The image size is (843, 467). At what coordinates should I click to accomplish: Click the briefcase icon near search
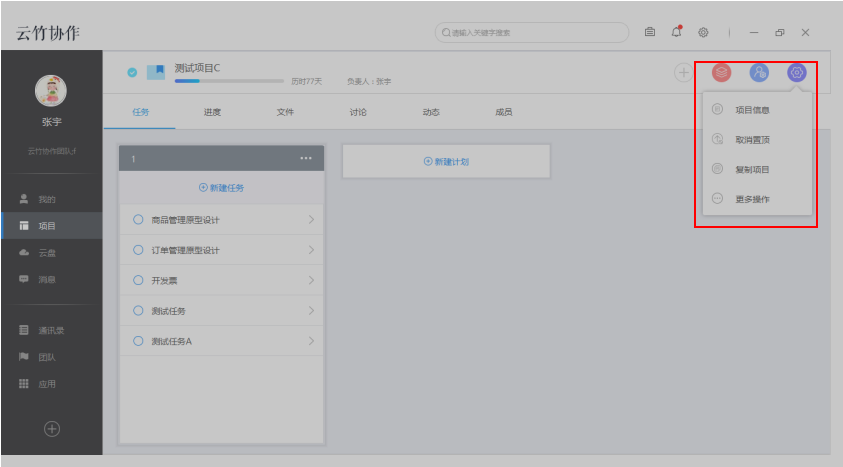[650, 32]
